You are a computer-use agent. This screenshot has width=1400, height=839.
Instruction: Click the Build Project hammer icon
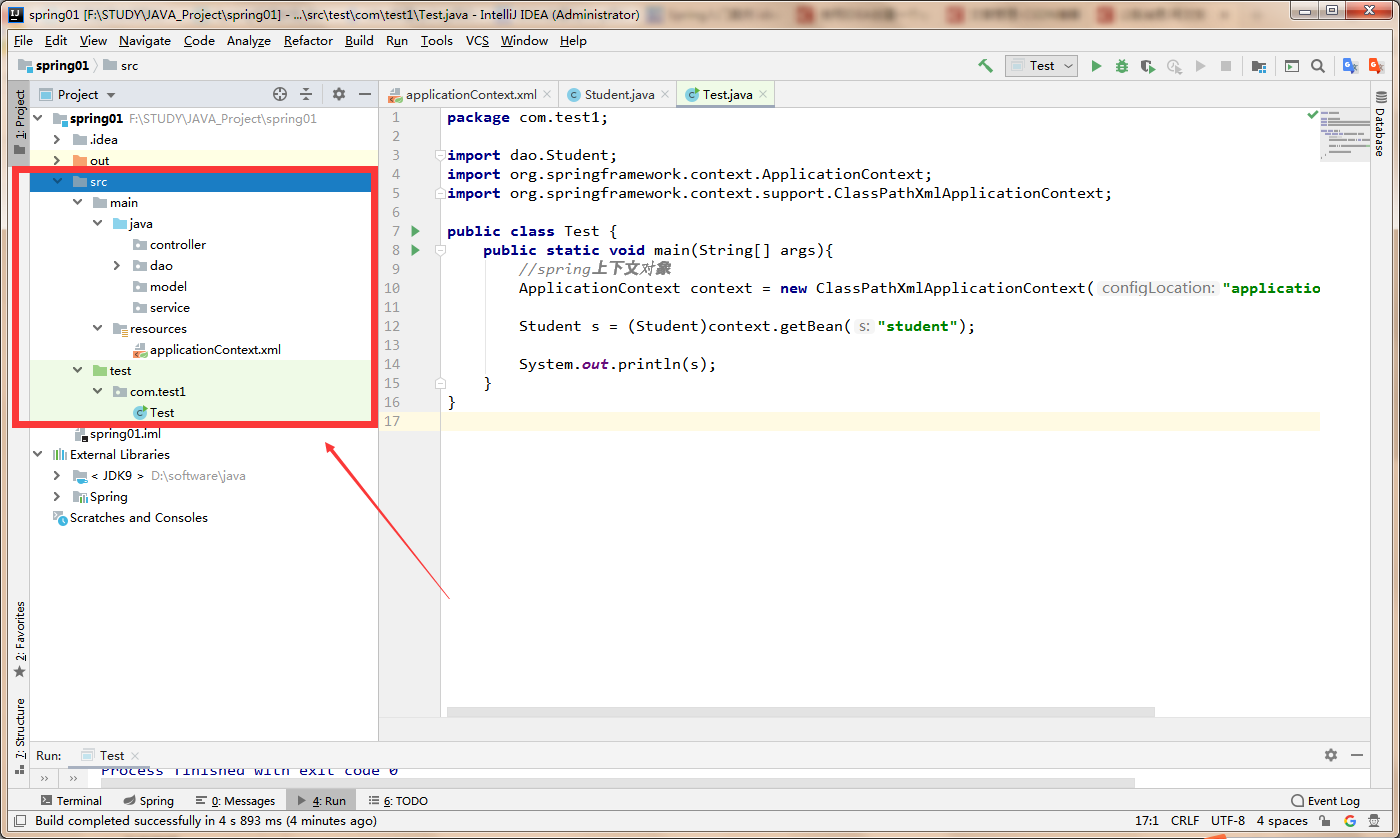[x=985, y=66]
